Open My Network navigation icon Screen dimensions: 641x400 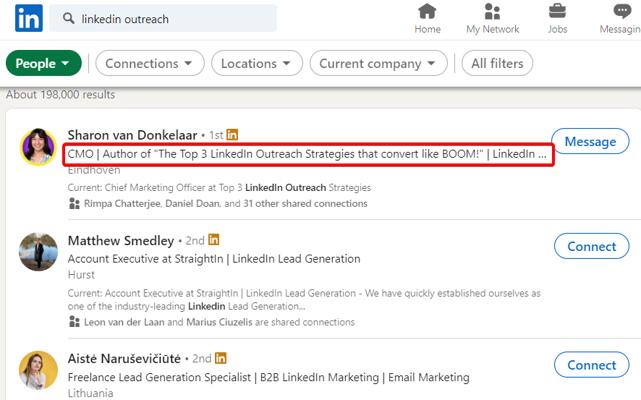tap(492, 11)
